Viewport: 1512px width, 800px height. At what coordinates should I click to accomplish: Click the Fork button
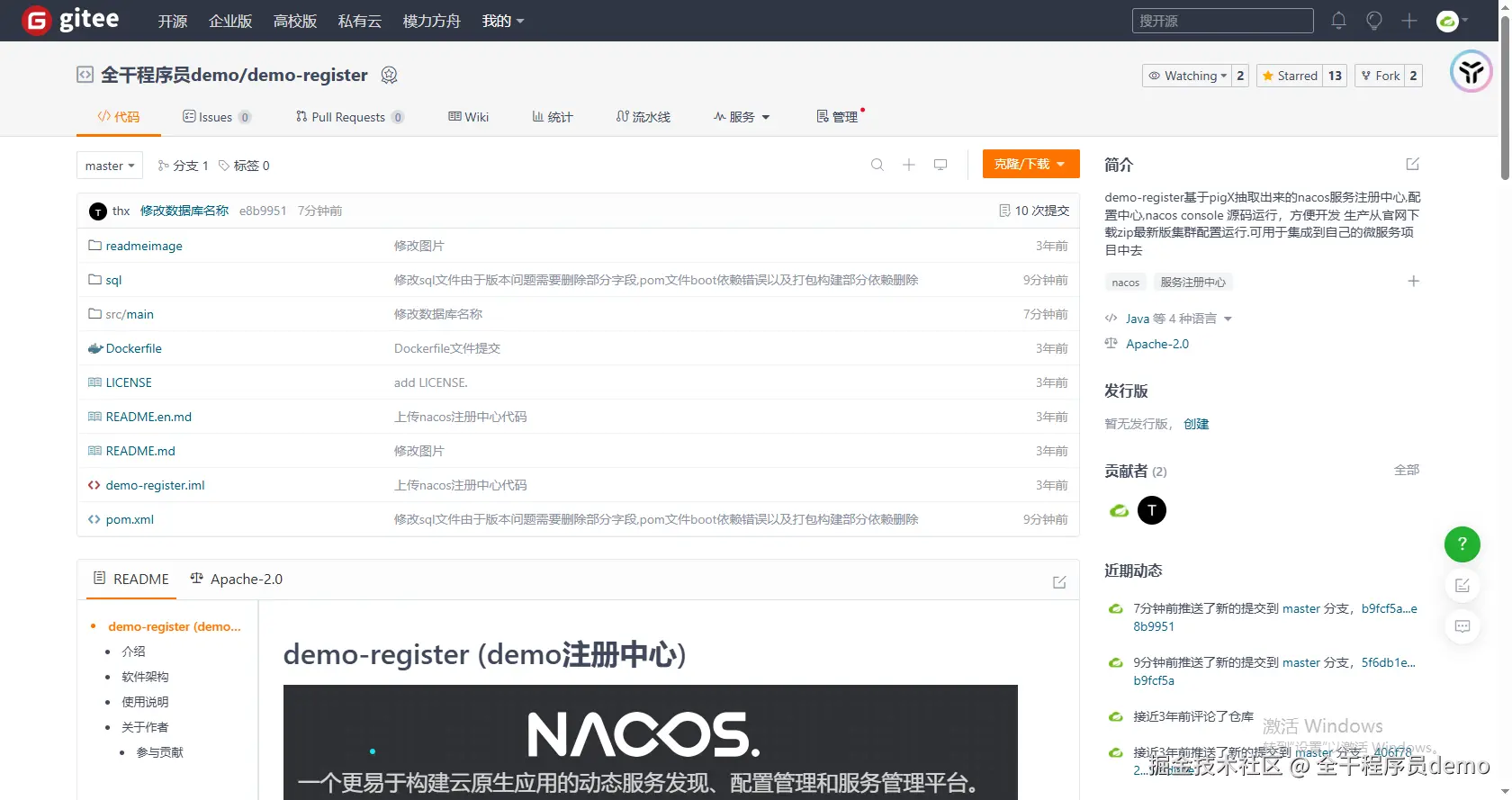(x=1380, y=76)
